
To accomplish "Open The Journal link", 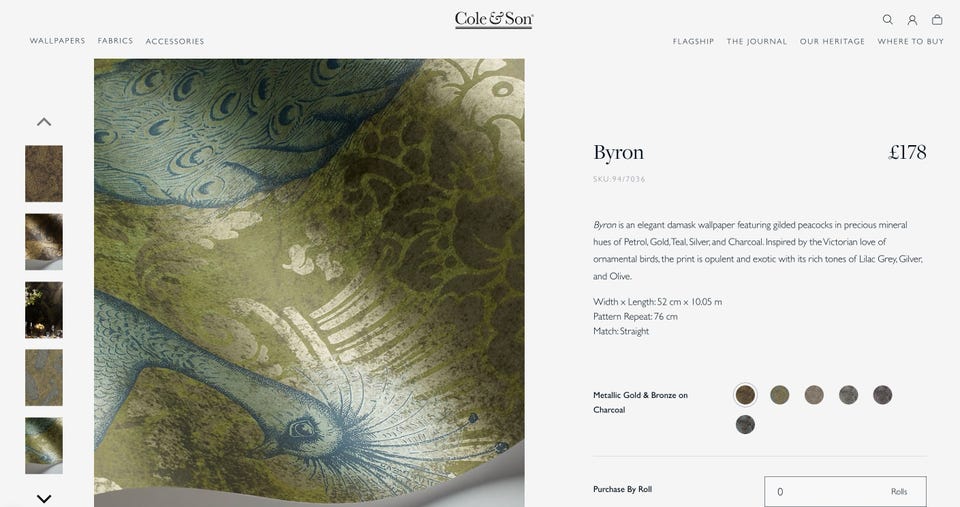I will pyautogui.click(x=757, y=41).
